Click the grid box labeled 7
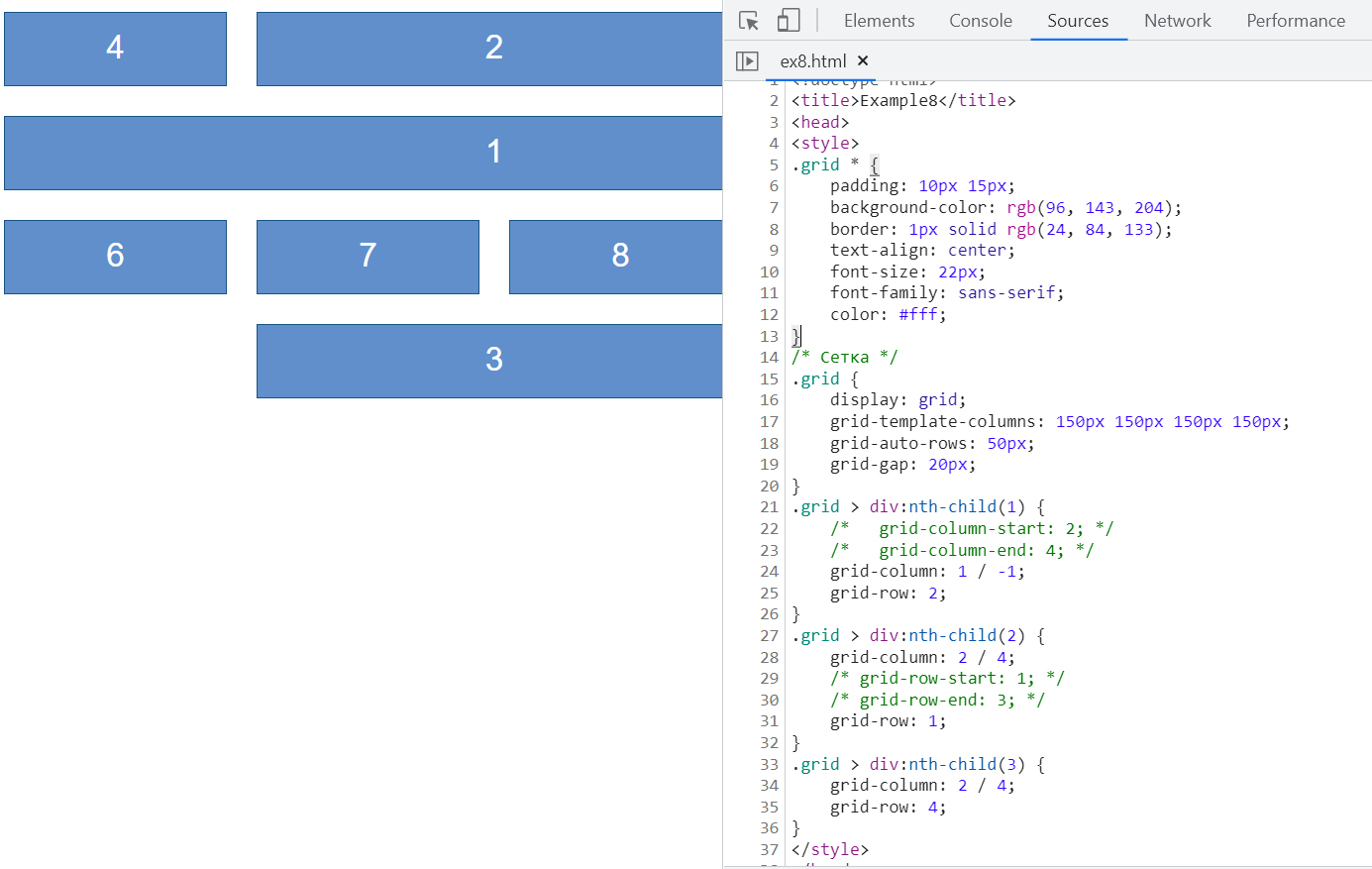This screenshot has height=869, width=1372. click(x=368, y=257)
